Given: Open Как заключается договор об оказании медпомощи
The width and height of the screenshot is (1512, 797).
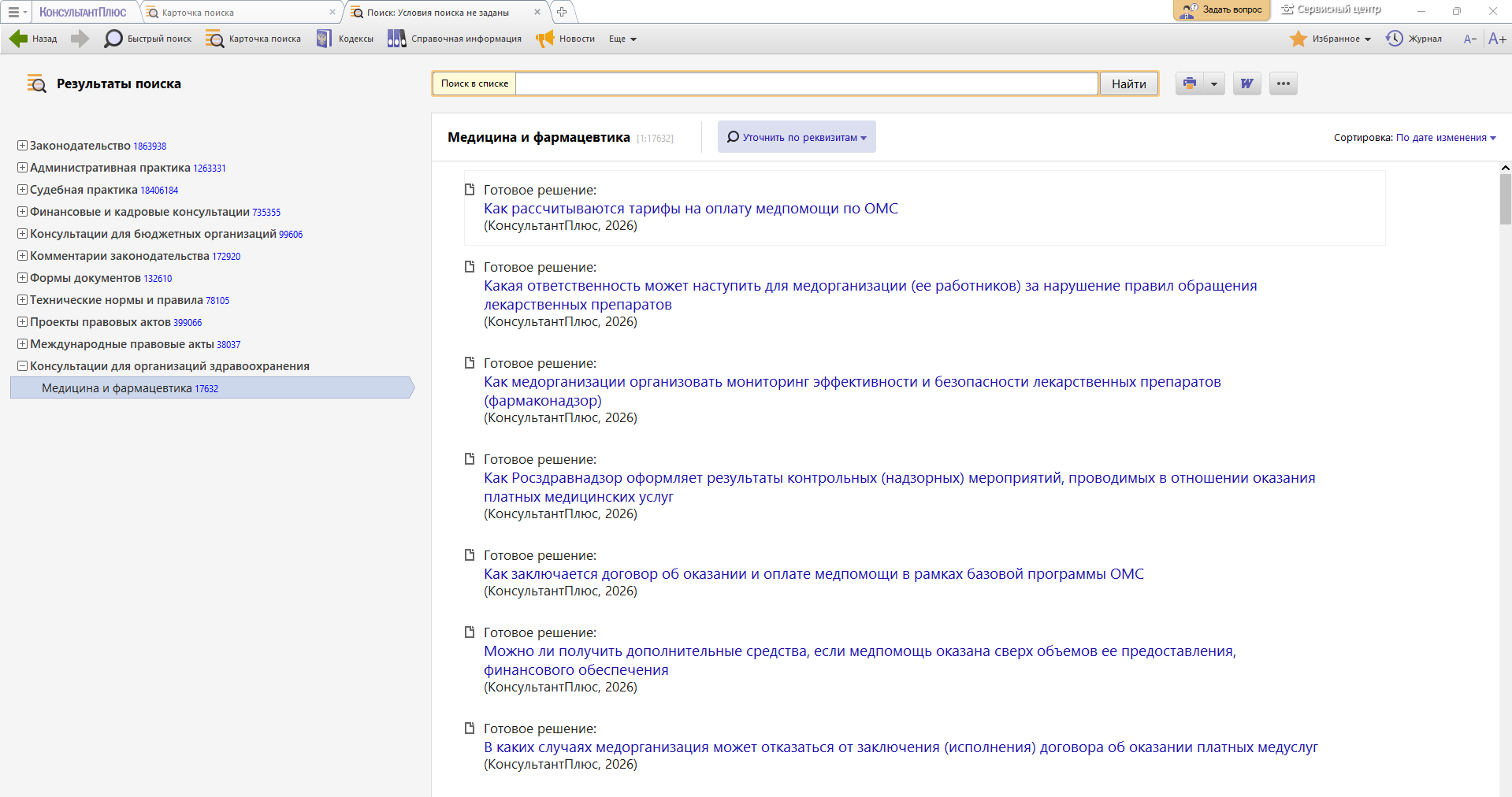Looking at the screenshot, I should click(x=814, y=574).
